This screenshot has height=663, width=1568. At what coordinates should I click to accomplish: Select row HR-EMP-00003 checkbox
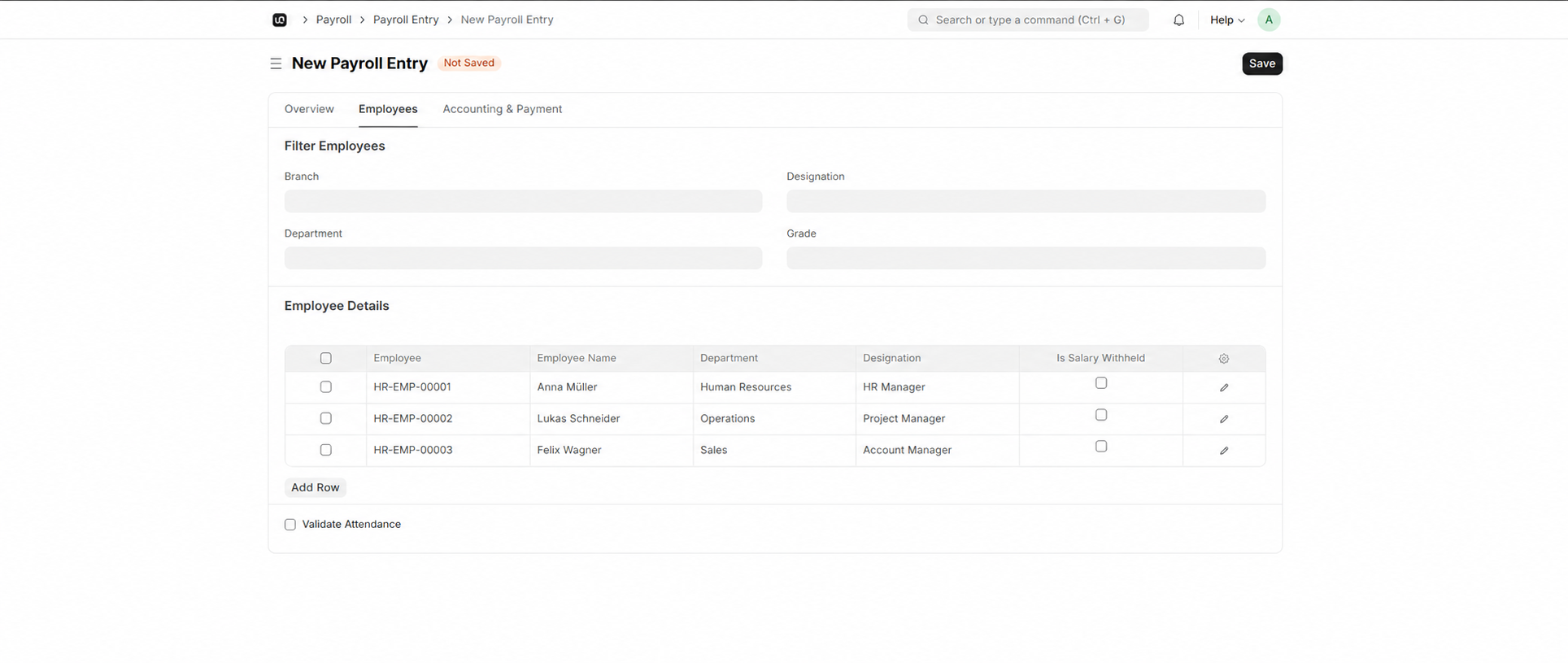point(326,450)
